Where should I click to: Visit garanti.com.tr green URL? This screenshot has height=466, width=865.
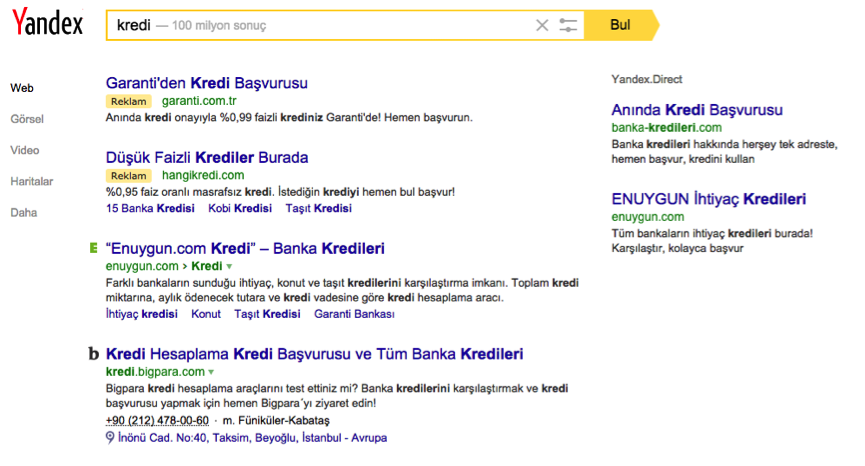pos(199,101)
